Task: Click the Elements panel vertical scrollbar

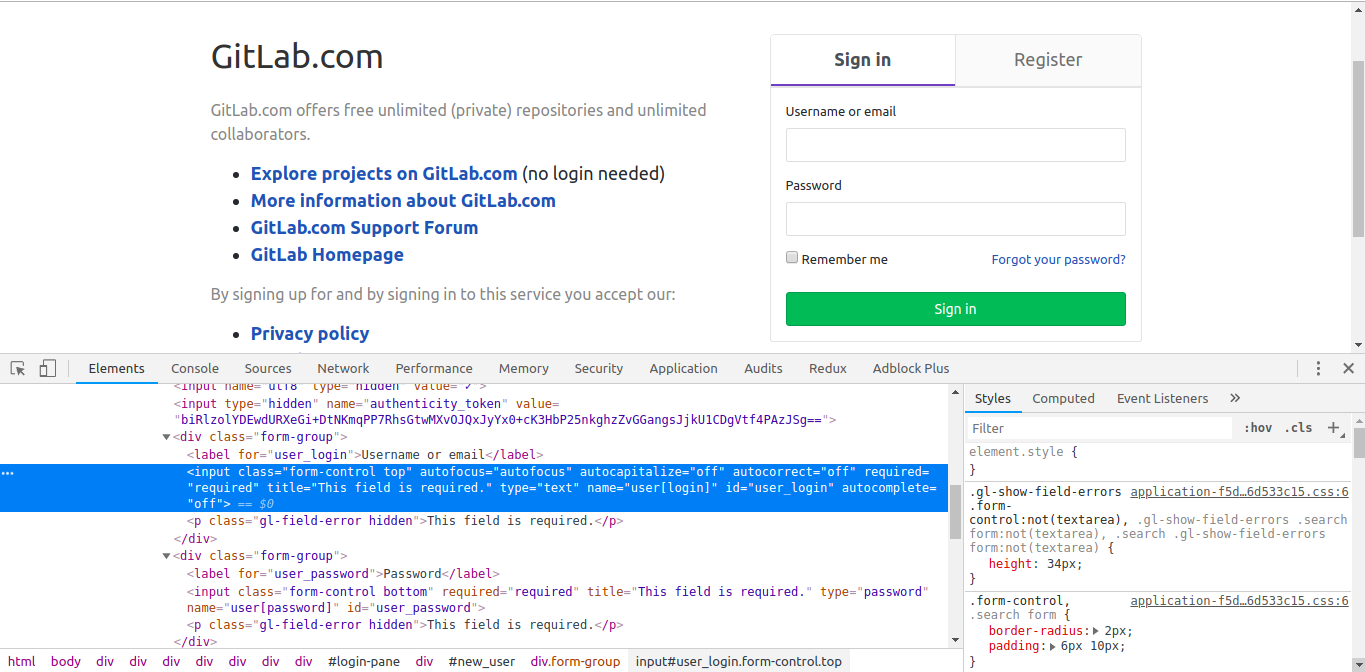Action: tap(955, 511)
